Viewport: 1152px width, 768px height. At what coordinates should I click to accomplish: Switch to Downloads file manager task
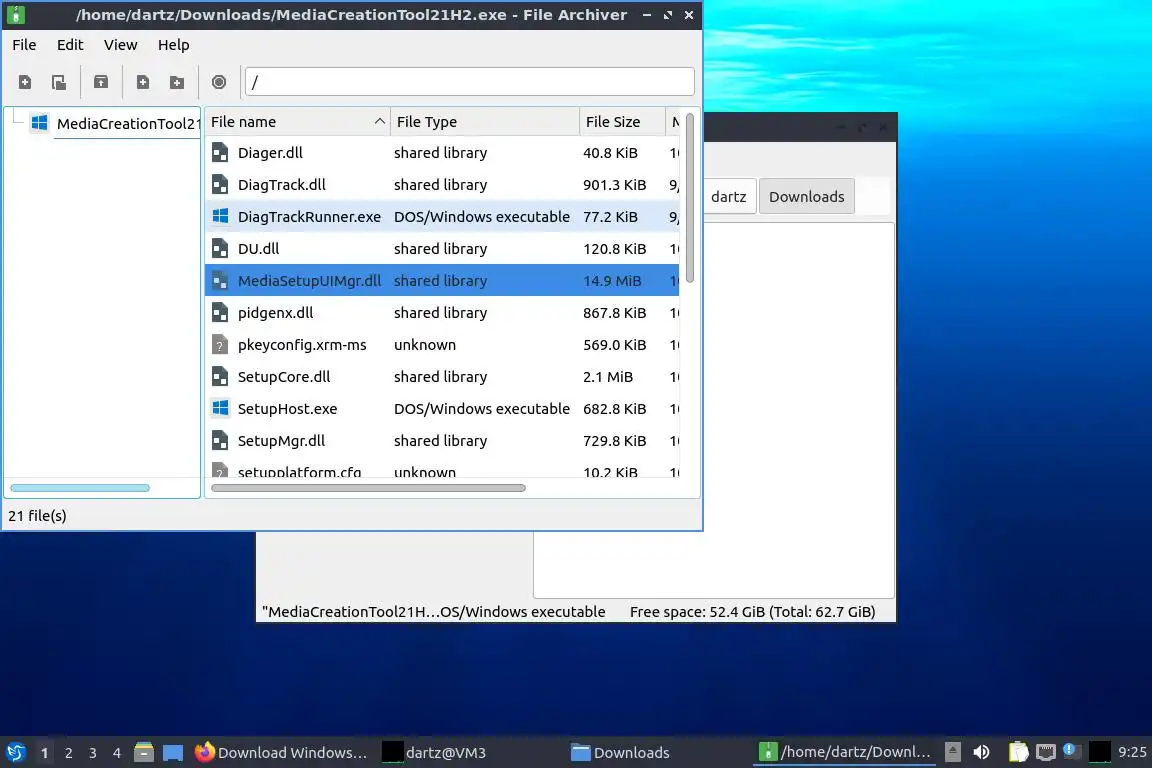pos(658,753)
